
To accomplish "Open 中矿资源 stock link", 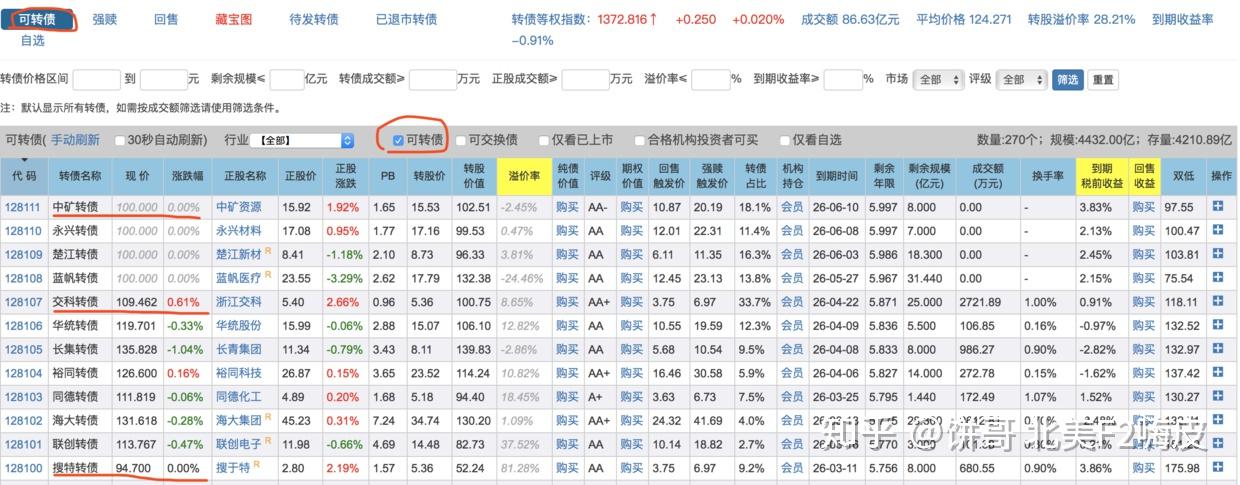I will click(239, 207).
